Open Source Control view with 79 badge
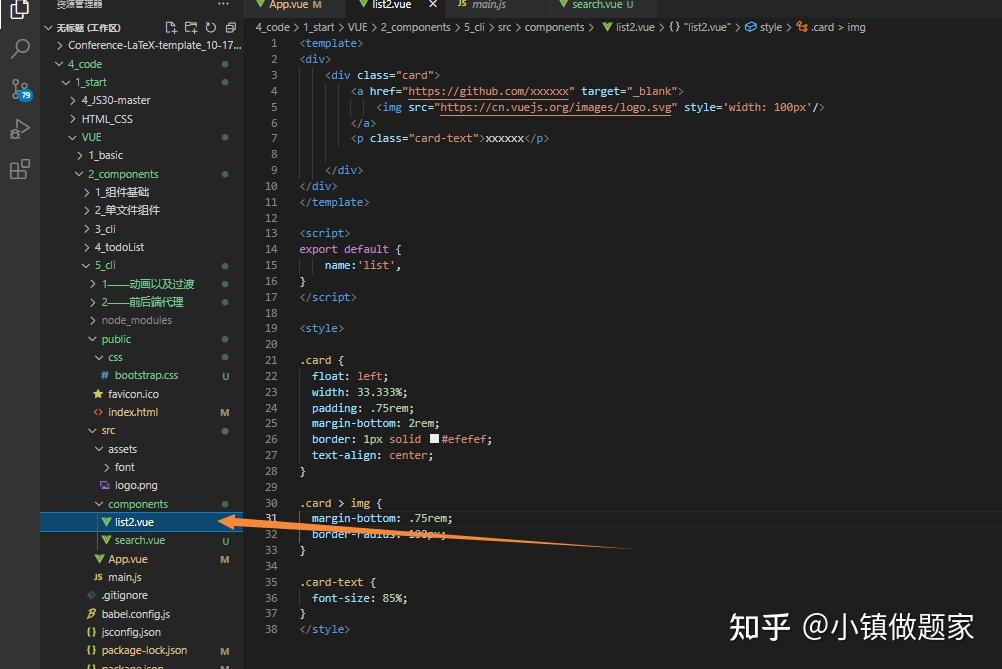 point(20,89)
